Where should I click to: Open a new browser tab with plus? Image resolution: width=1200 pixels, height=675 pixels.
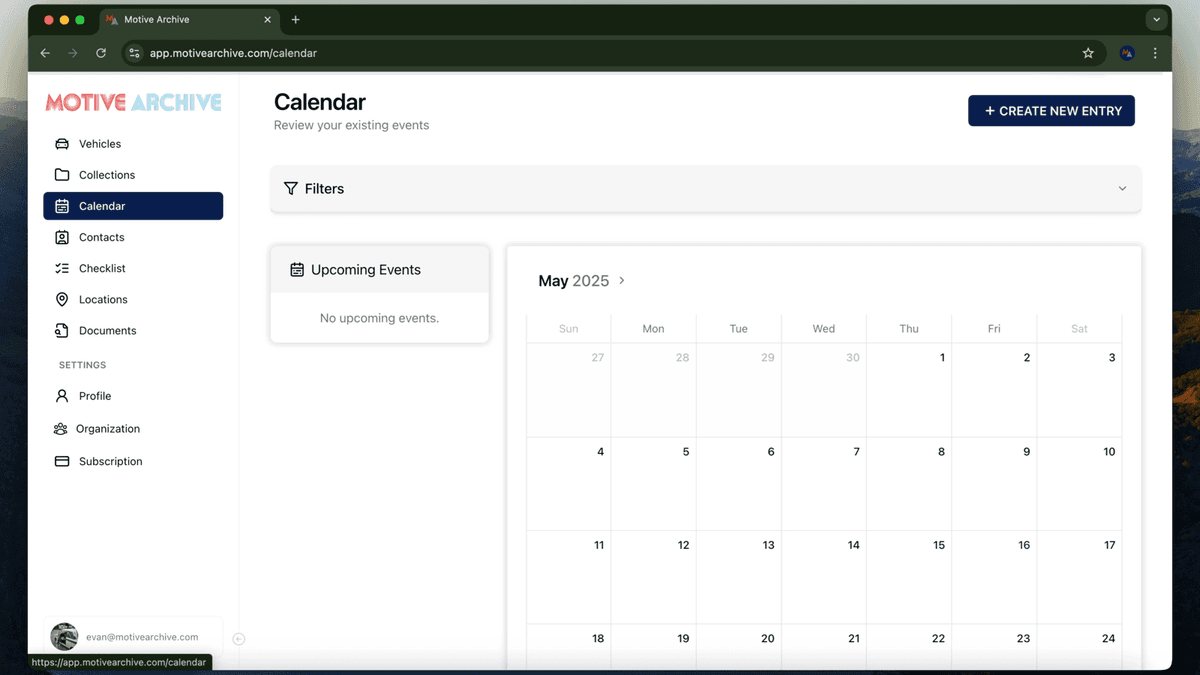pyautogui.click(x=296, y=20)
